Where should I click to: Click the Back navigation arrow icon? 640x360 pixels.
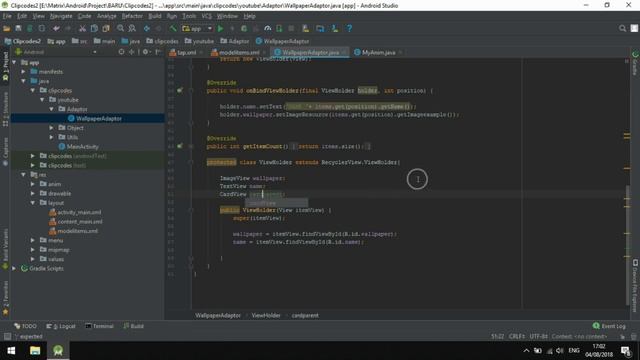(147, 29)
